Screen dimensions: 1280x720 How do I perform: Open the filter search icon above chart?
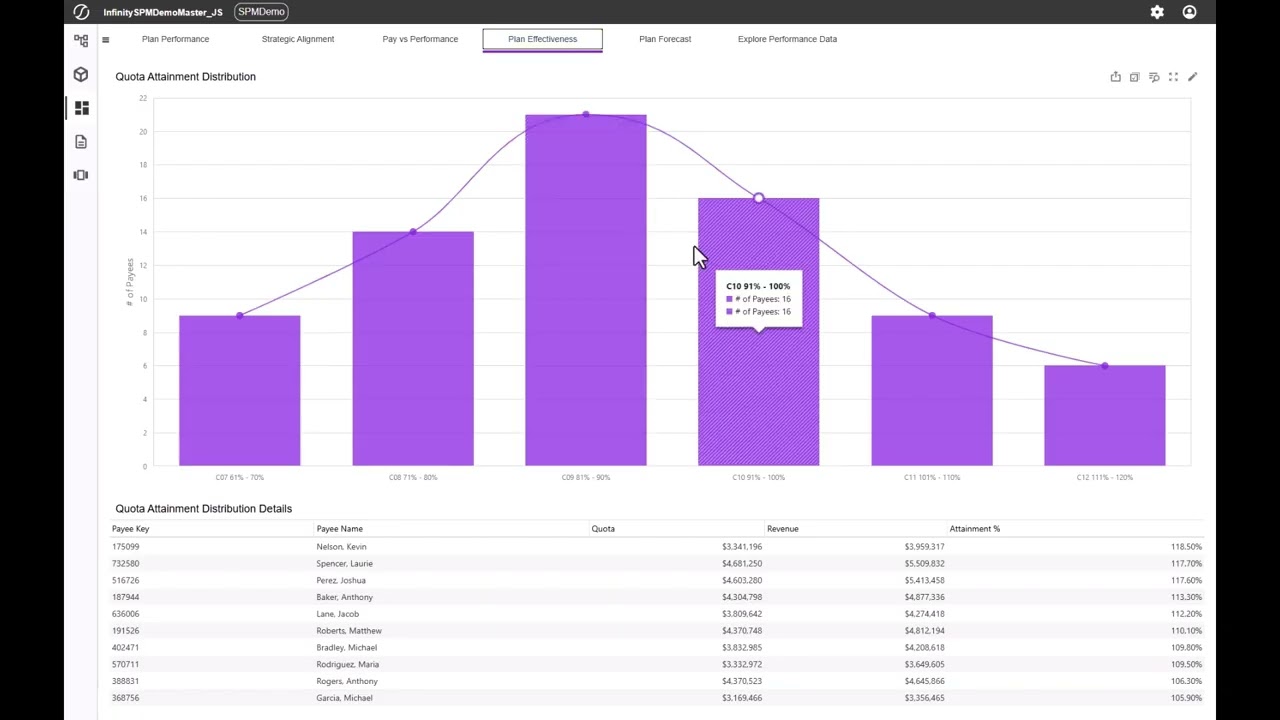(1154, 77)
